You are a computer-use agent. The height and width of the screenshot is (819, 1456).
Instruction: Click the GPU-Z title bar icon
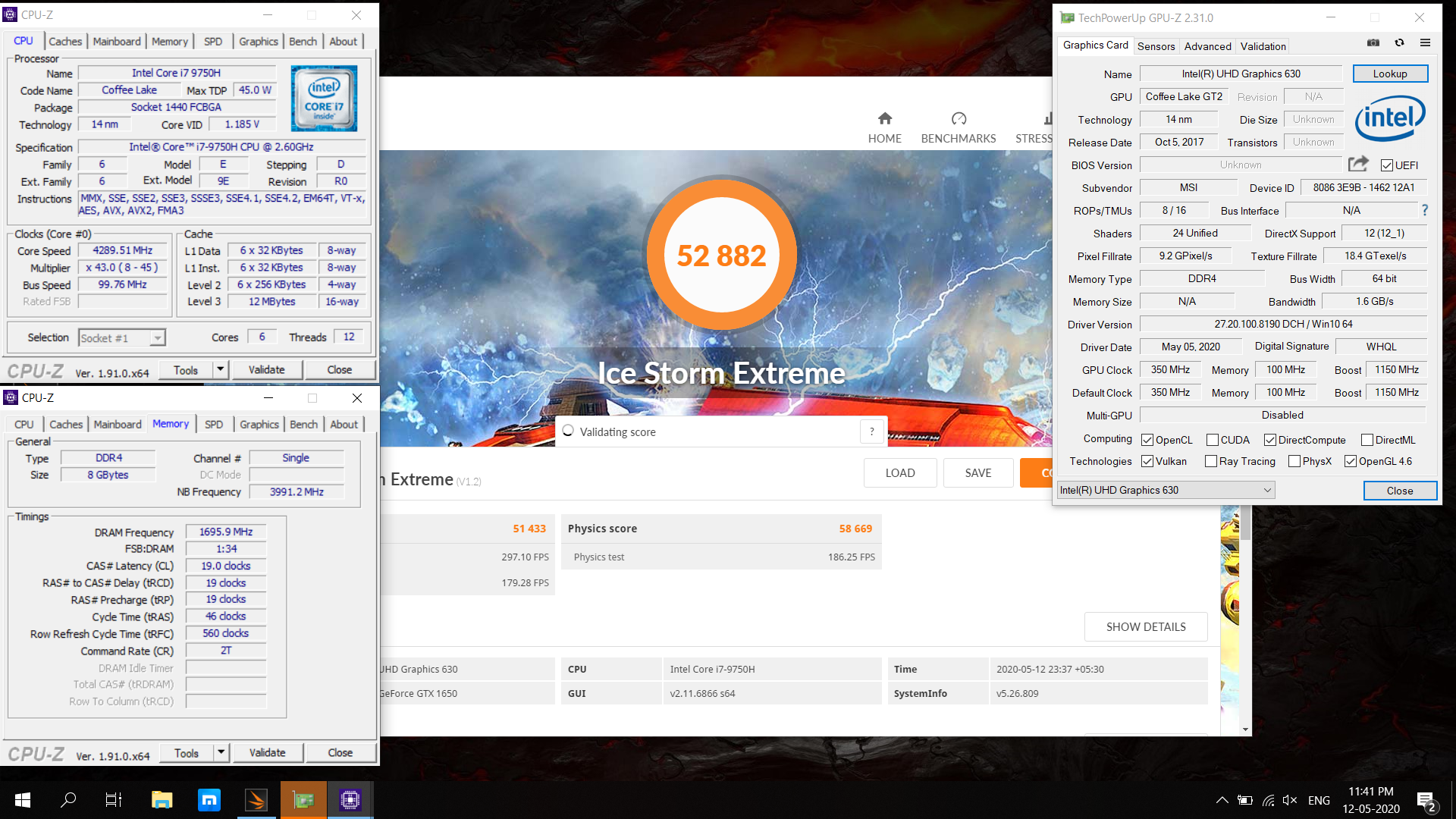(x=1067, y=17)
